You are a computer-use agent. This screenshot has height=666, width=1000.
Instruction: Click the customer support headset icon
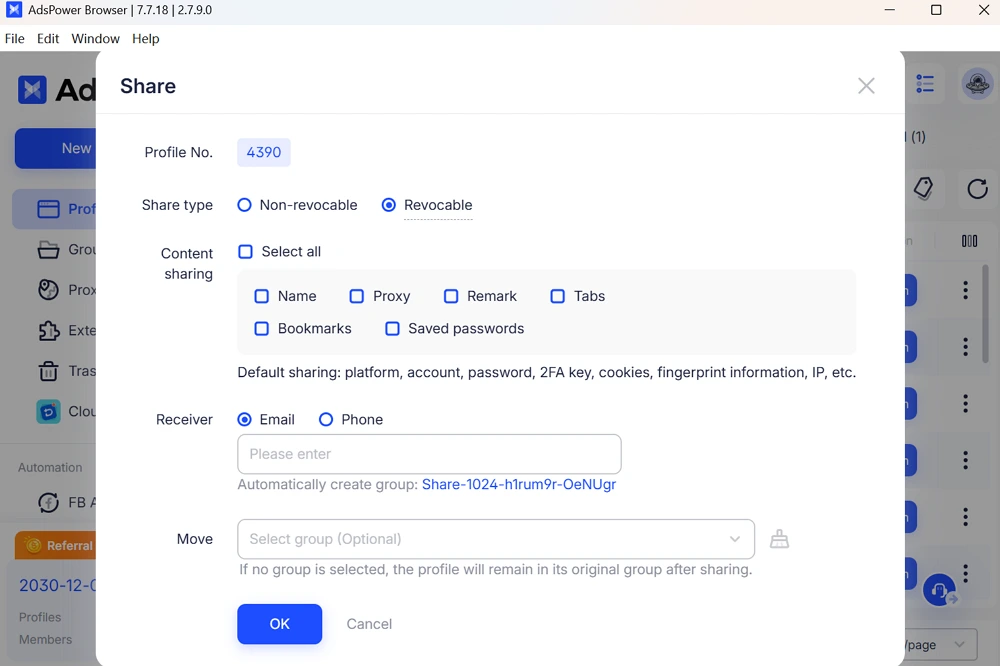click(x=938, y=591)
